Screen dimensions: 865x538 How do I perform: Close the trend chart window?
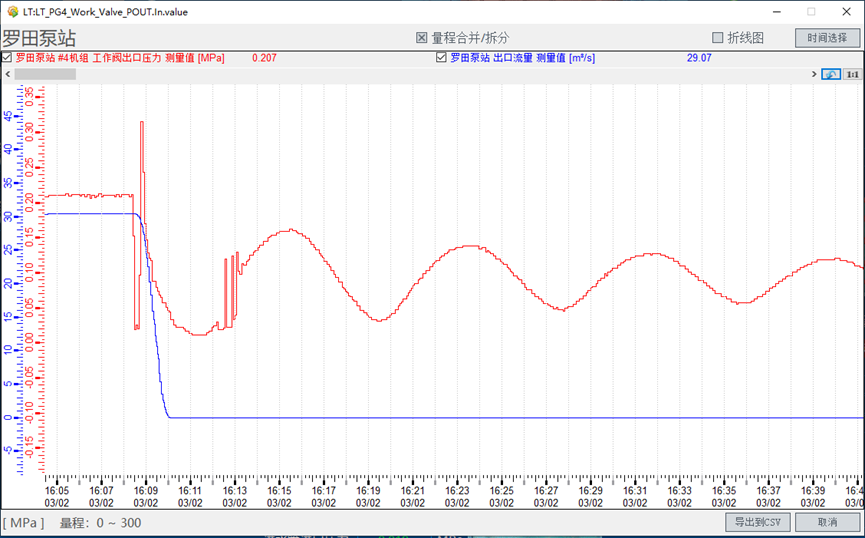(x=845, y=12)
